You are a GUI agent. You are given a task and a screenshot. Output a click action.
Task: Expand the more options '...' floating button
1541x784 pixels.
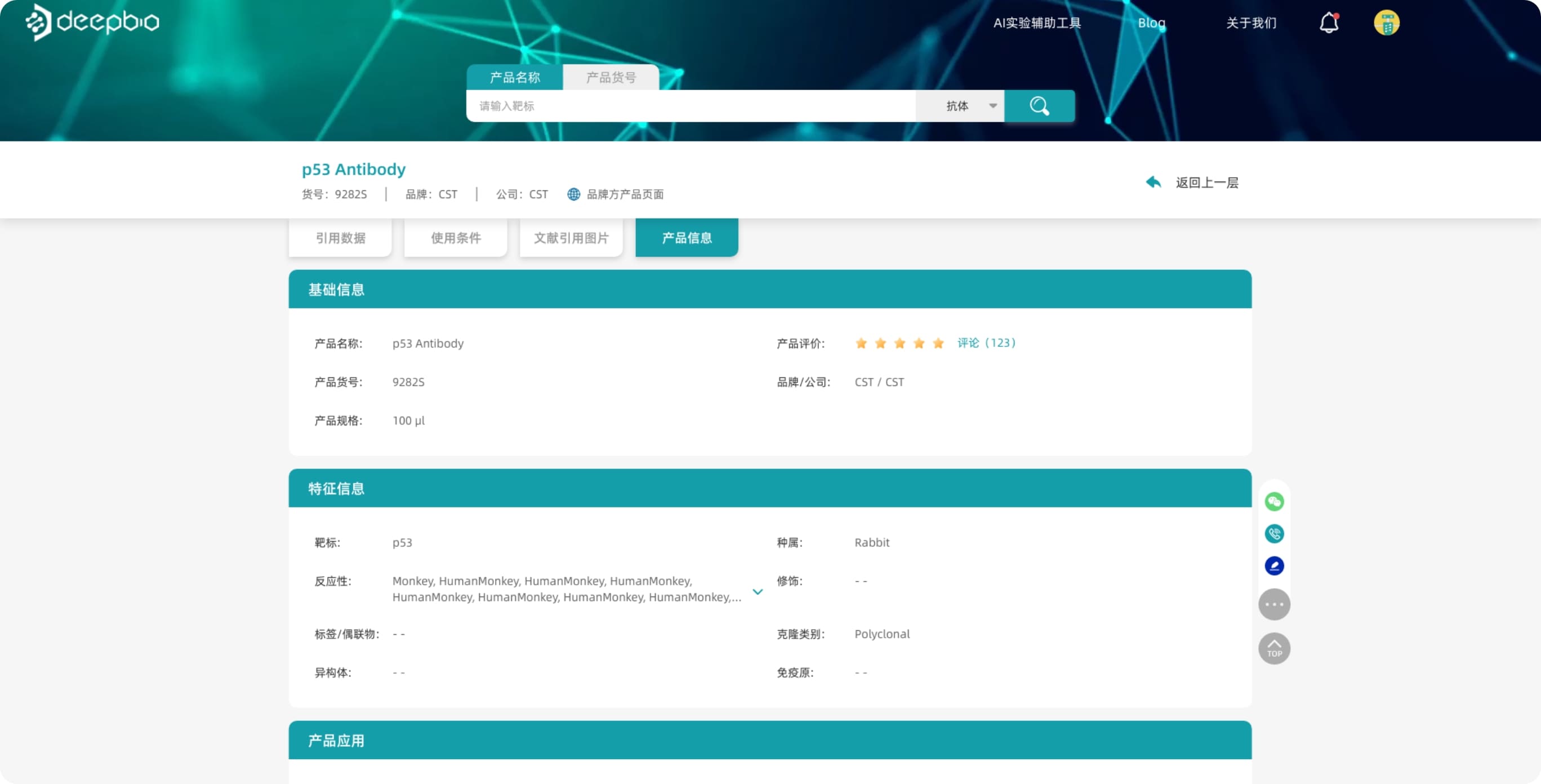[x=1275, y=604]
